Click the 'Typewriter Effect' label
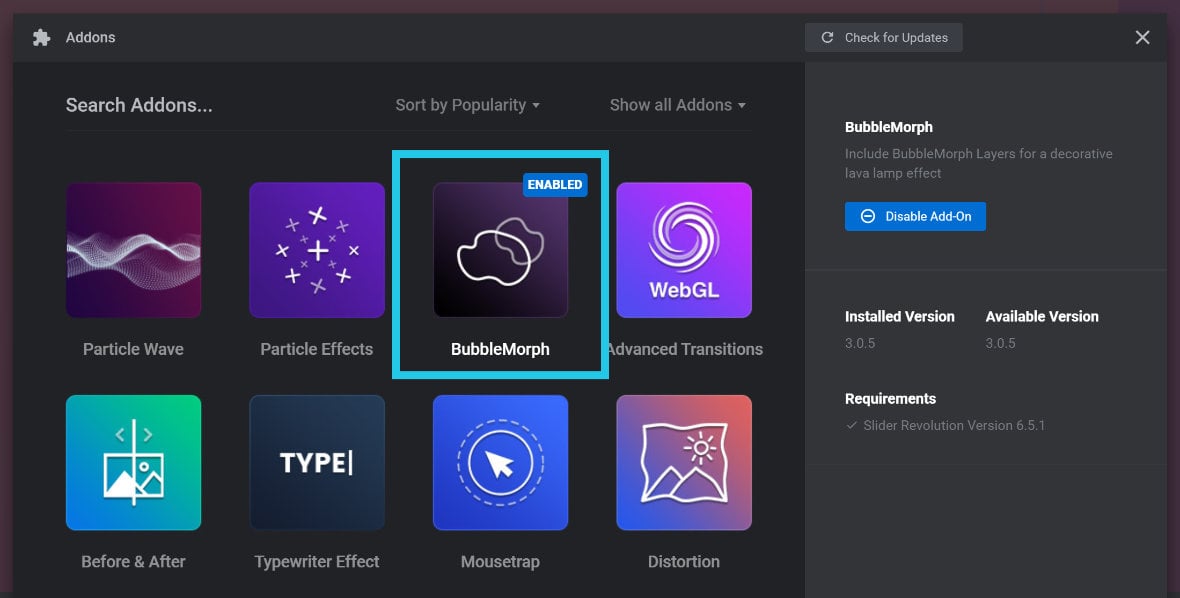1180x598 pixels. pyautogui.click(x=317, y=562)
